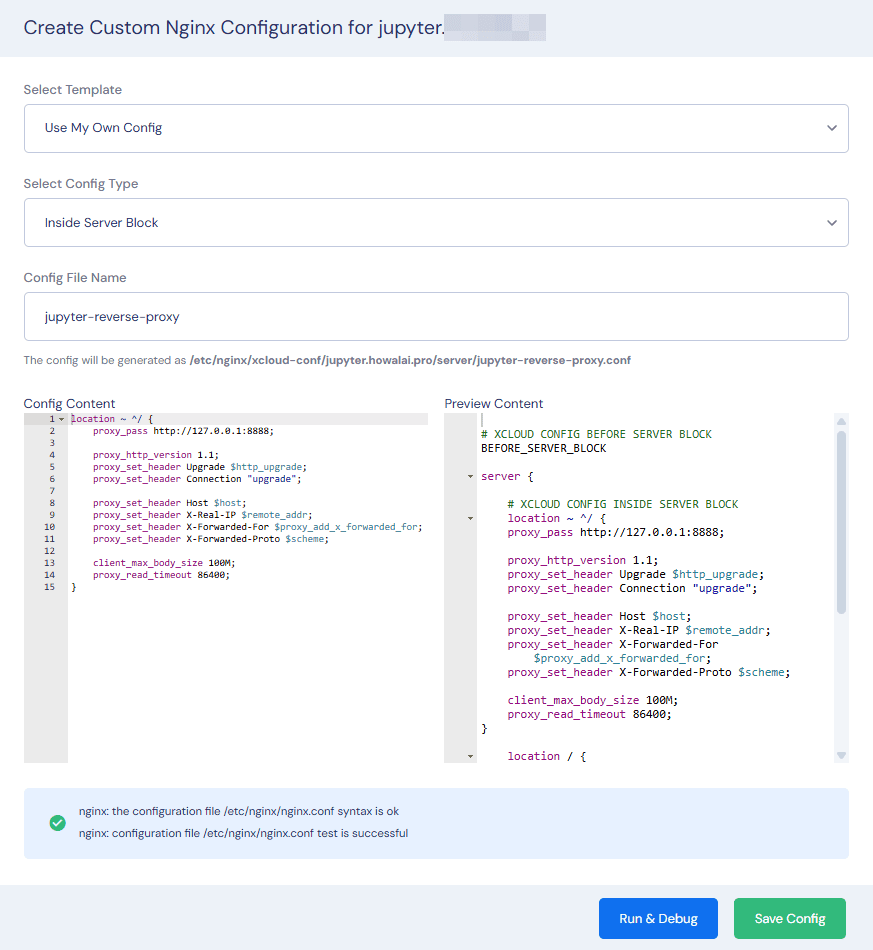The image size is (873, 950).
Task: Click the Config File Name input field
Action: tap(436, 316)
